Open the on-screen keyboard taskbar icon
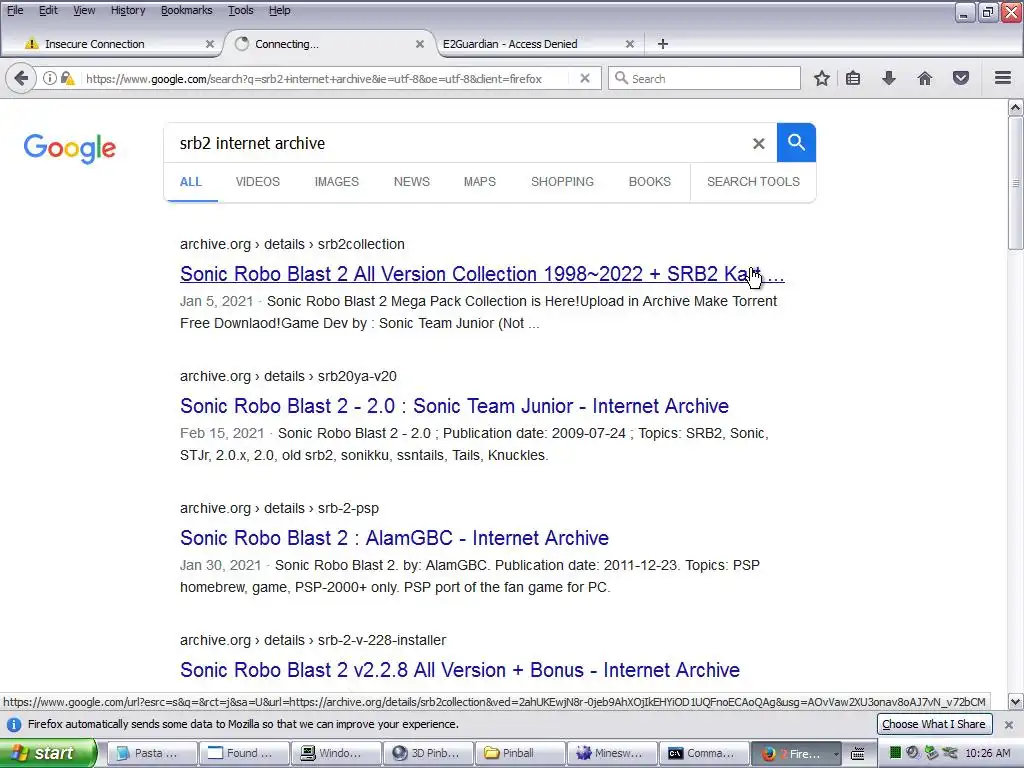Screen dimensions: 1024x768 point(857,753)
